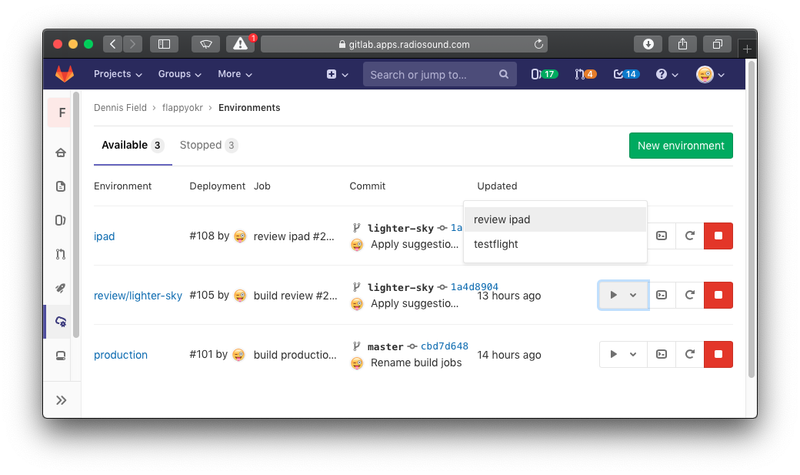
Task: Stop the ipad environment
Action: pos(718,236)
